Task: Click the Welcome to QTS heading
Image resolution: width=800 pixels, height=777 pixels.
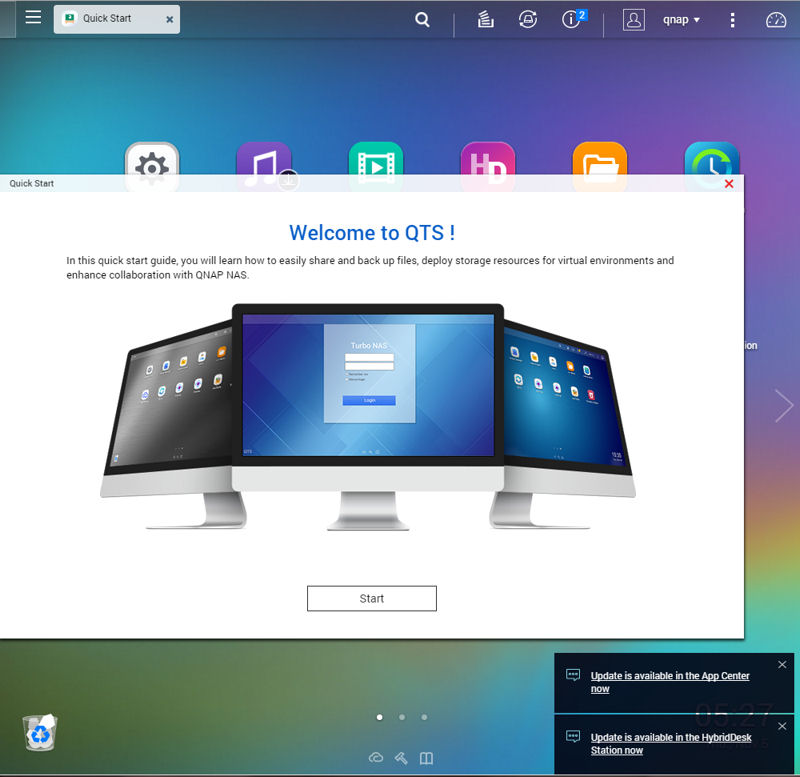Action: coord(372,233)
